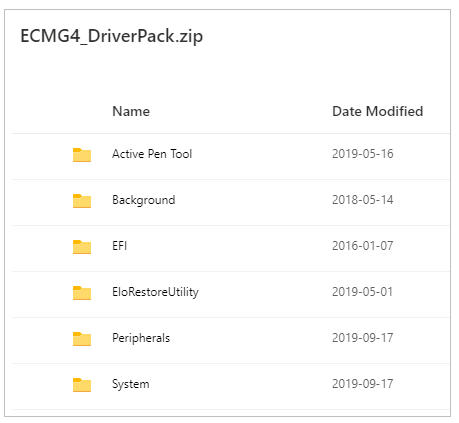Select the date 2018-05-14 of Background

pyautogui.click(x=363, y=200)
